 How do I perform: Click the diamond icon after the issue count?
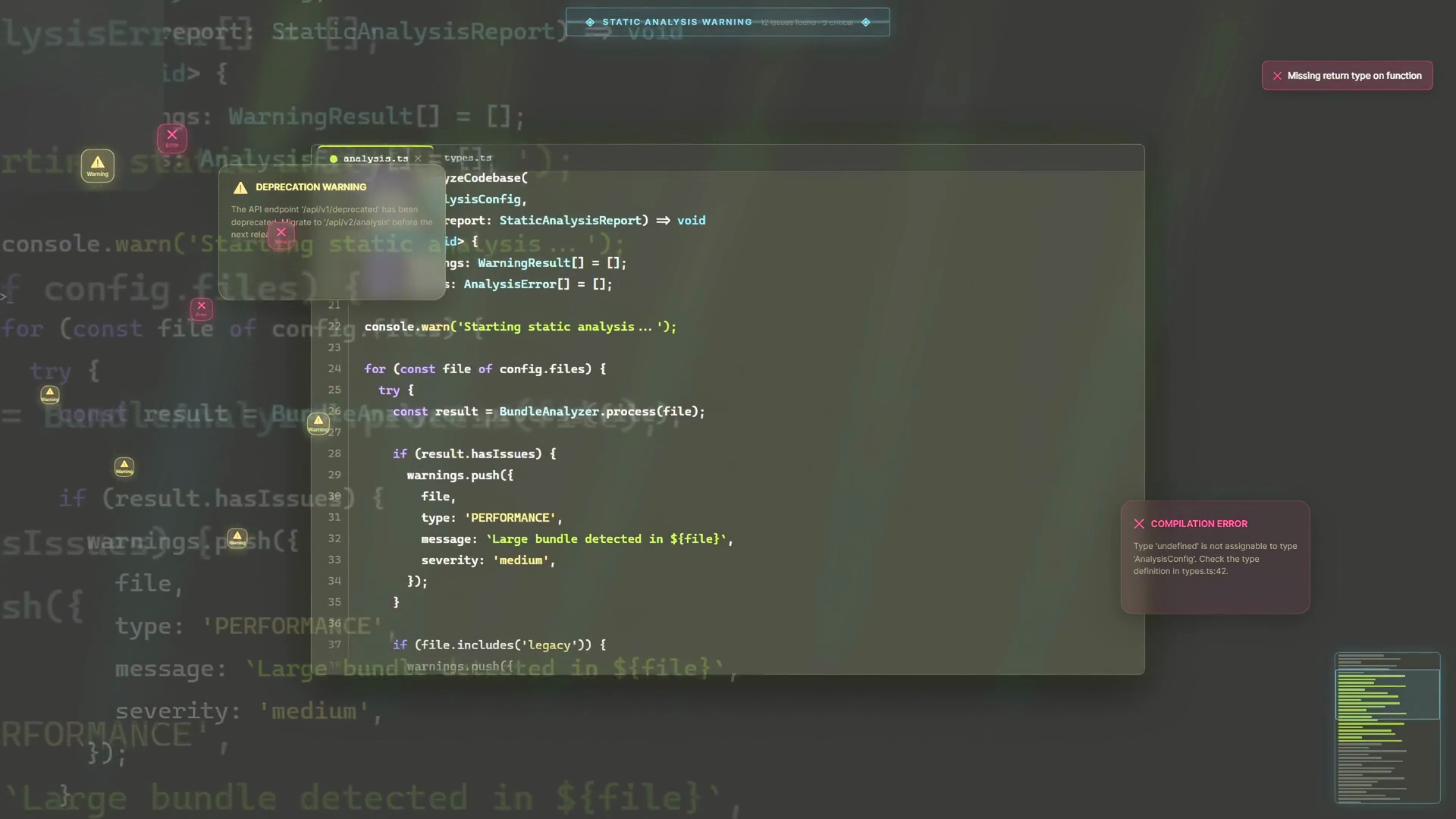pyautogui.click(x=866, y=22)
